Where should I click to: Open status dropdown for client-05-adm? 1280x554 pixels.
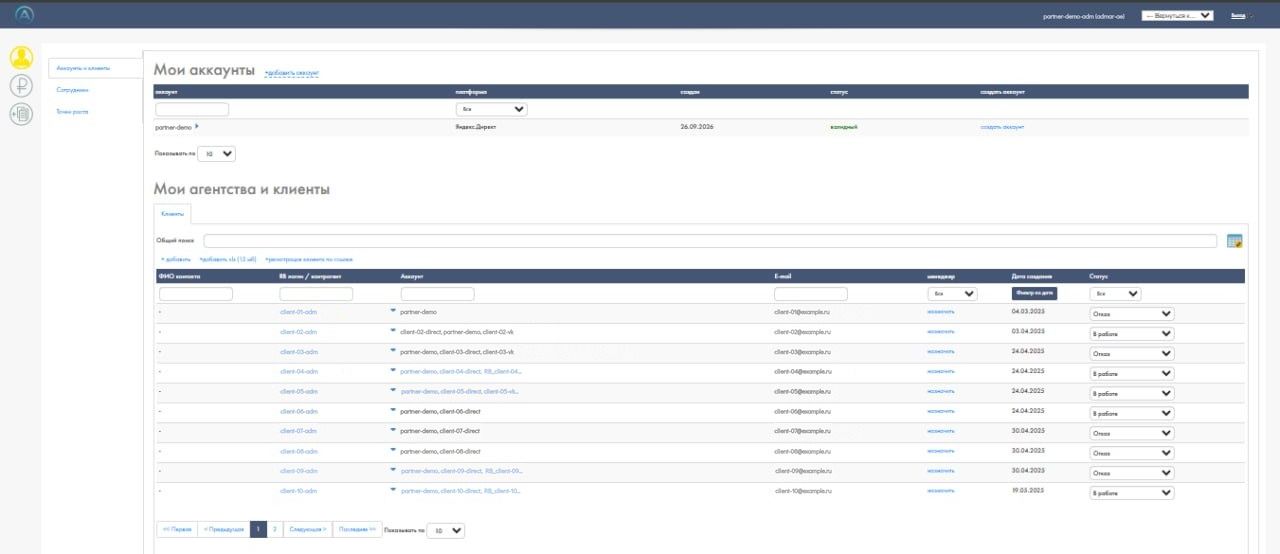click(1132, 393)
